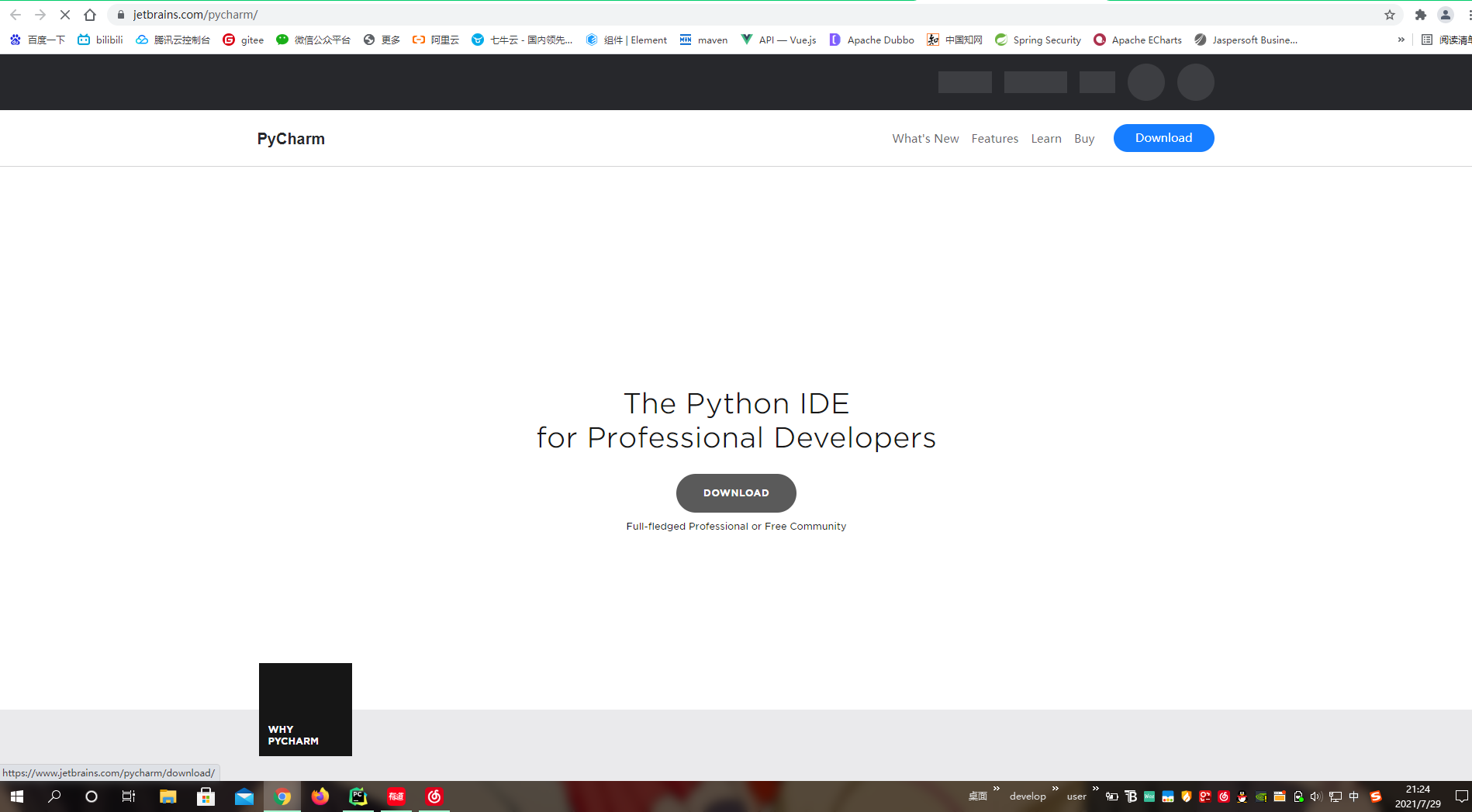Open the 腾讯云控制台 bookmark
The height and width of the screenshot is (812, 1472).
[173, 40]
